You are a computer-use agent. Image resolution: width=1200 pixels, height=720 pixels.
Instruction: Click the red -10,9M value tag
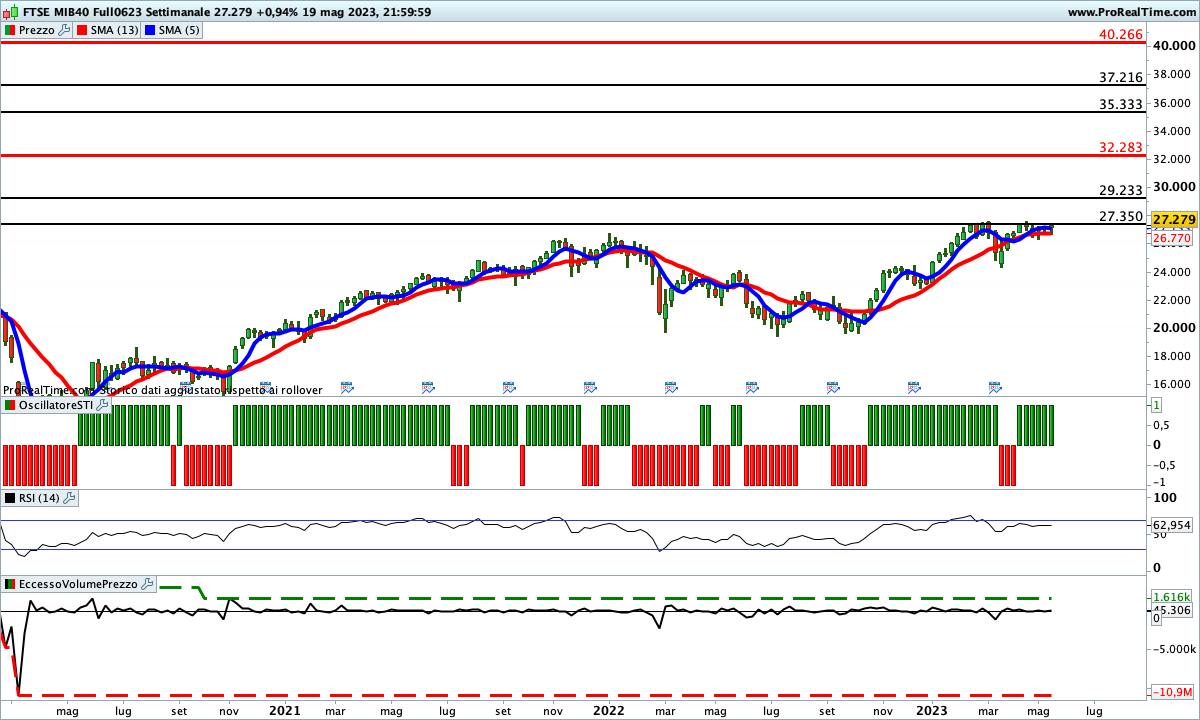1171,693
